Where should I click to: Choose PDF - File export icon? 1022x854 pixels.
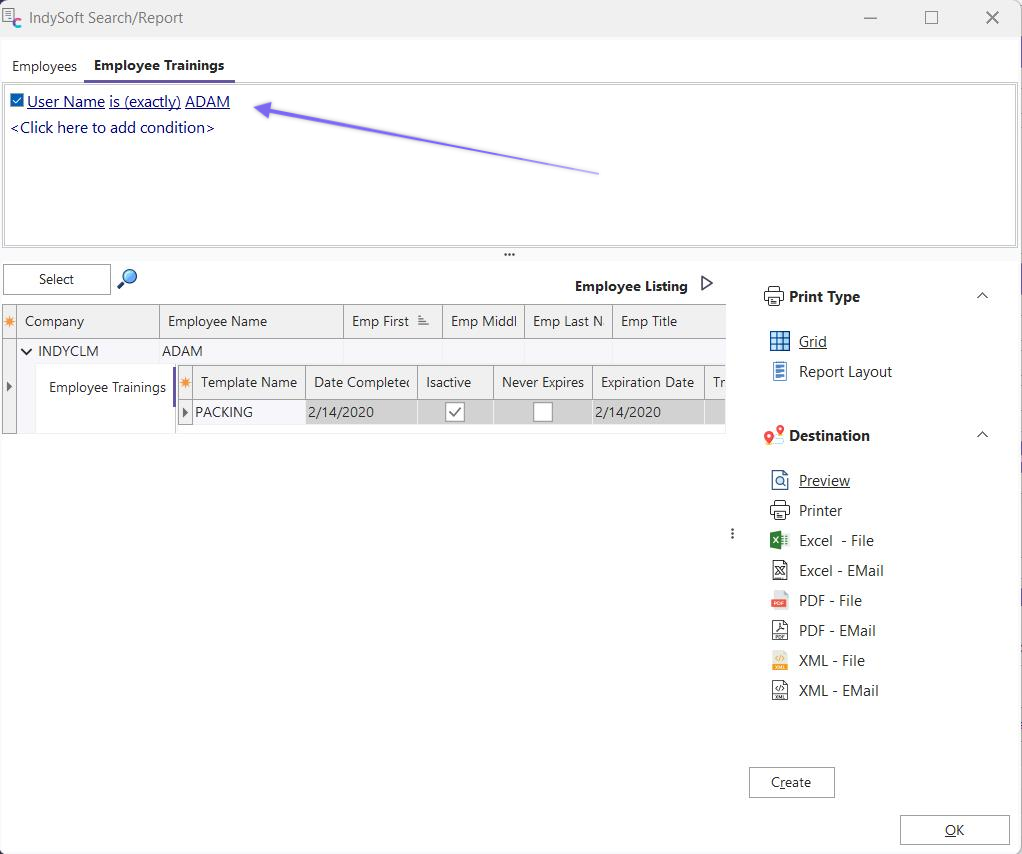tap(780, 600)
